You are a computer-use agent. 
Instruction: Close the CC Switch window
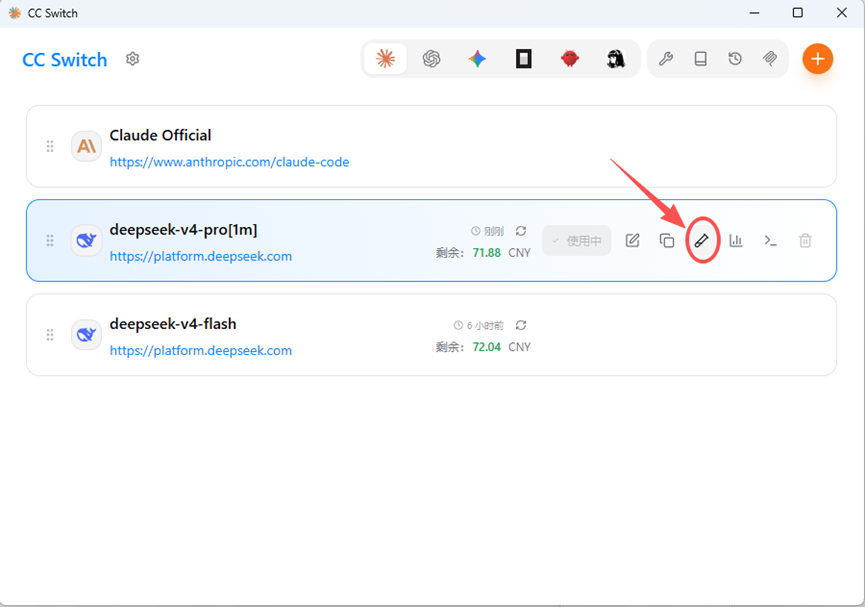[x=842, y=13]
